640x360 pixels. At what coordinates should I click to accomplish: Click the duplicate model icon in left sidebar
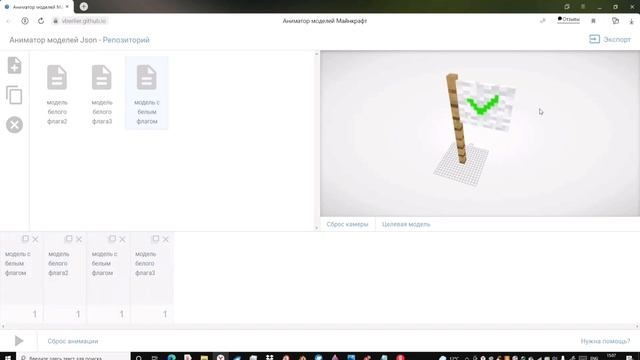tap(14, 95)
